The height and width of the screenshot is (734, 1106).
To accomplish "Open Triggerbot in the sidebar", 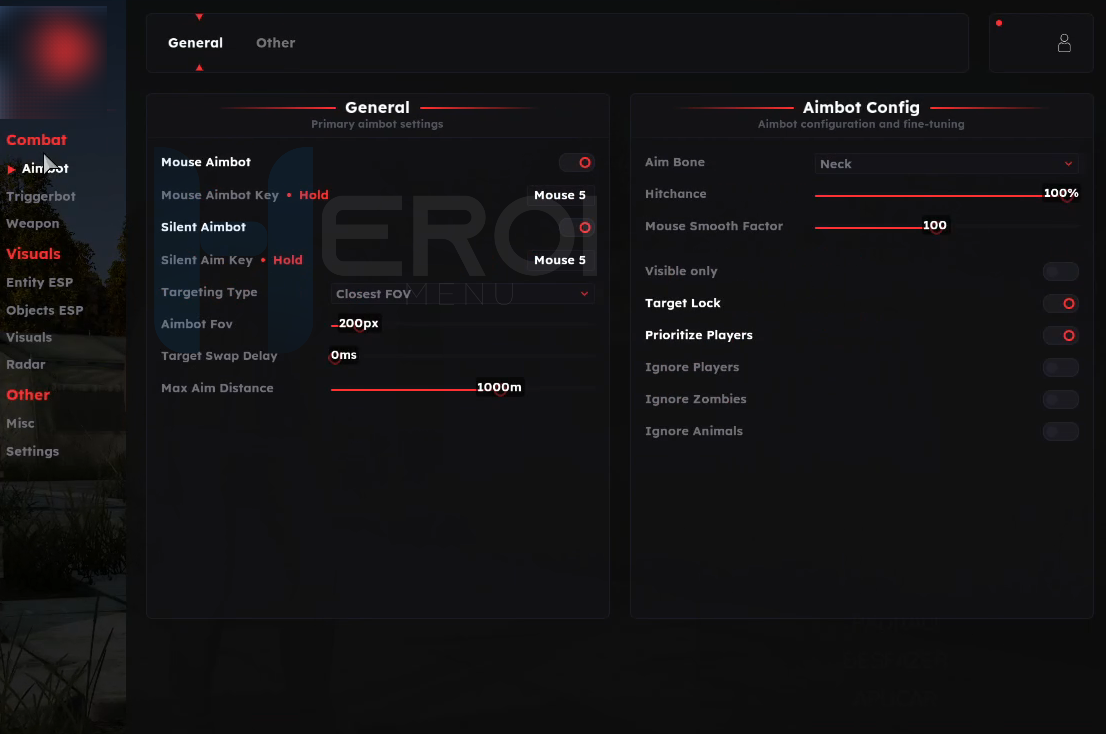I will [41, 196].
